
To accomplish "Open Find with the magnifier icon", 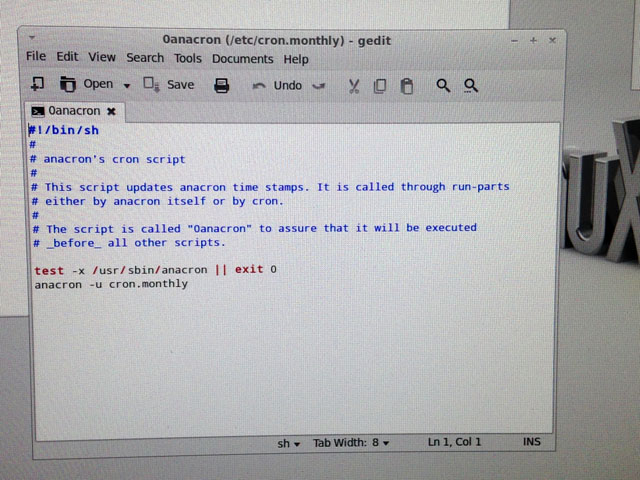I will pyautogui.click(x=443, y=86).
